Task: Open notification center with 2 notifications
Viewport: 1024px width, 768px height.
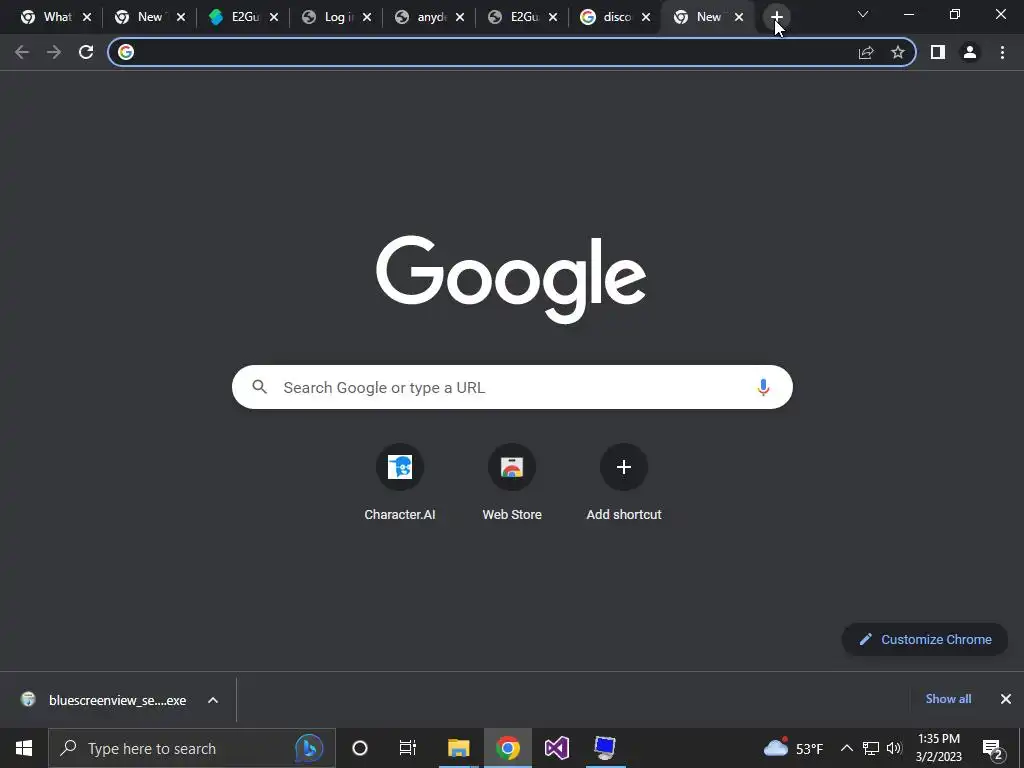Action: 993,748
